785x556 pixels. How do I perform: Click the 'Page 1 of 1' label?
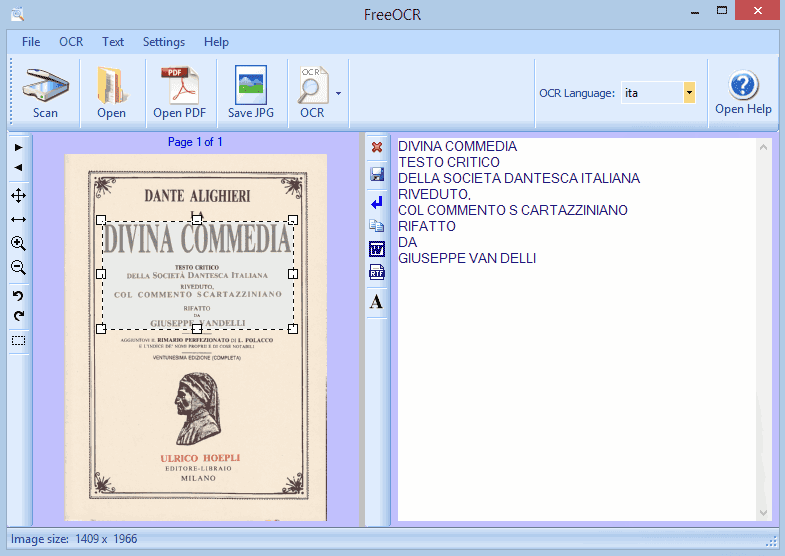[195, 142]
